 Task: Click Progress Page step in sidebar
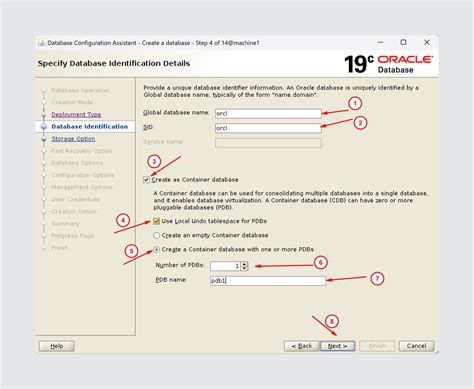pyautogui.click(x=73, y=236)
